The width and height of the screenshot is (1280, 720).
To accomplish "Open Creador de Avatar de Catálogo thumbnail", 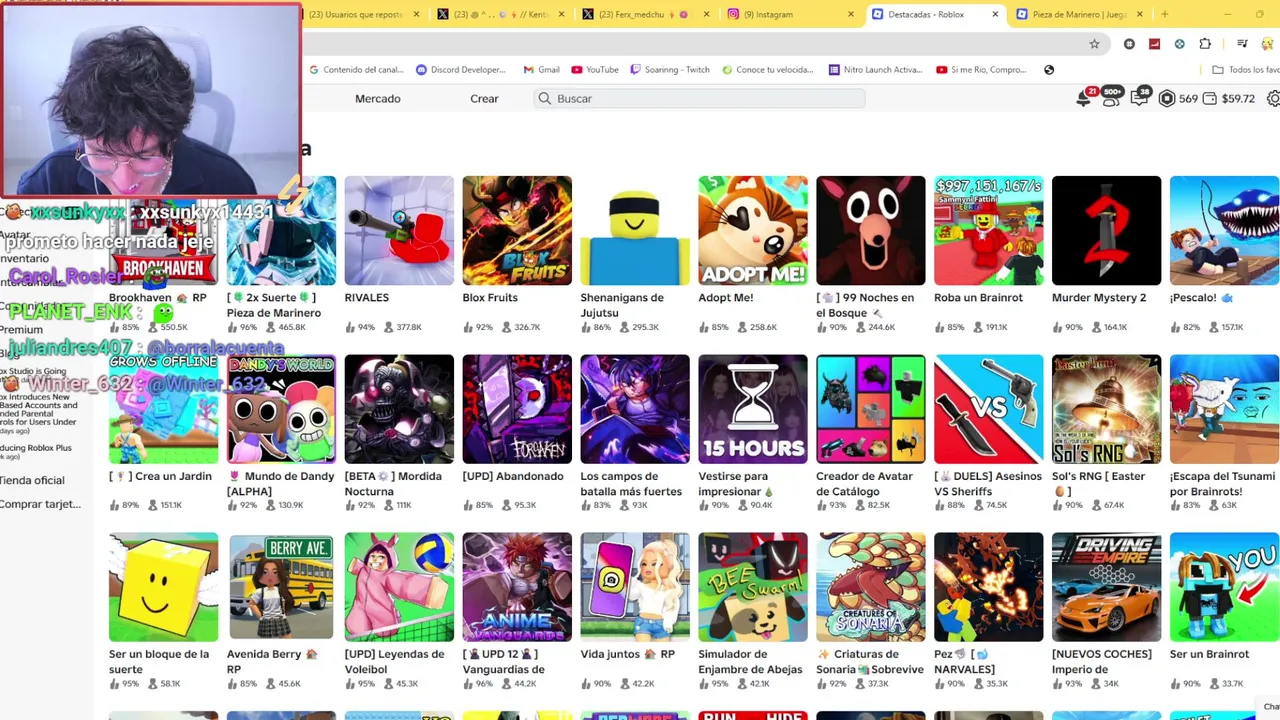I will point(871,409).
